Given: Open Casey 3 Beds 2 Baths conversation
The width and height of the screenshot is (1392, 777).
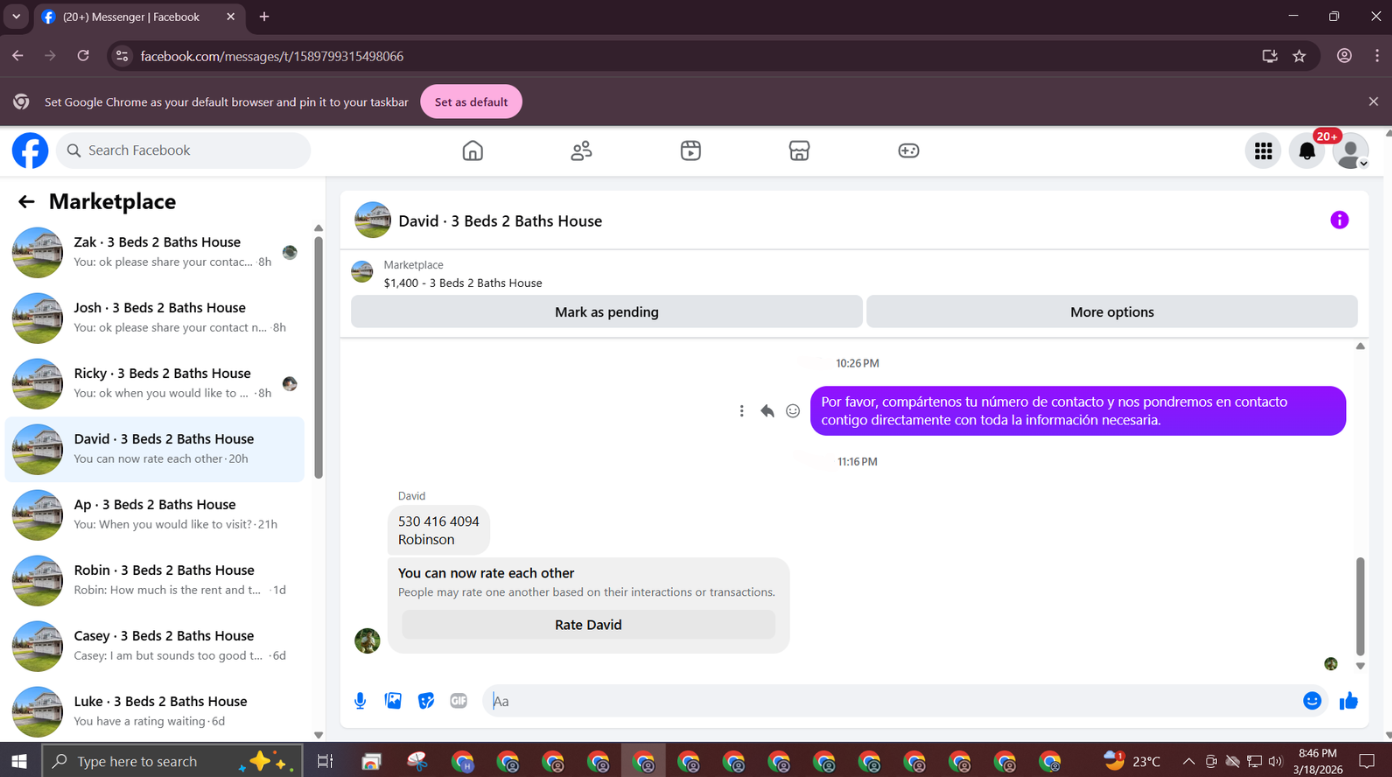Looking at the screenshot, I should point(155,646).
